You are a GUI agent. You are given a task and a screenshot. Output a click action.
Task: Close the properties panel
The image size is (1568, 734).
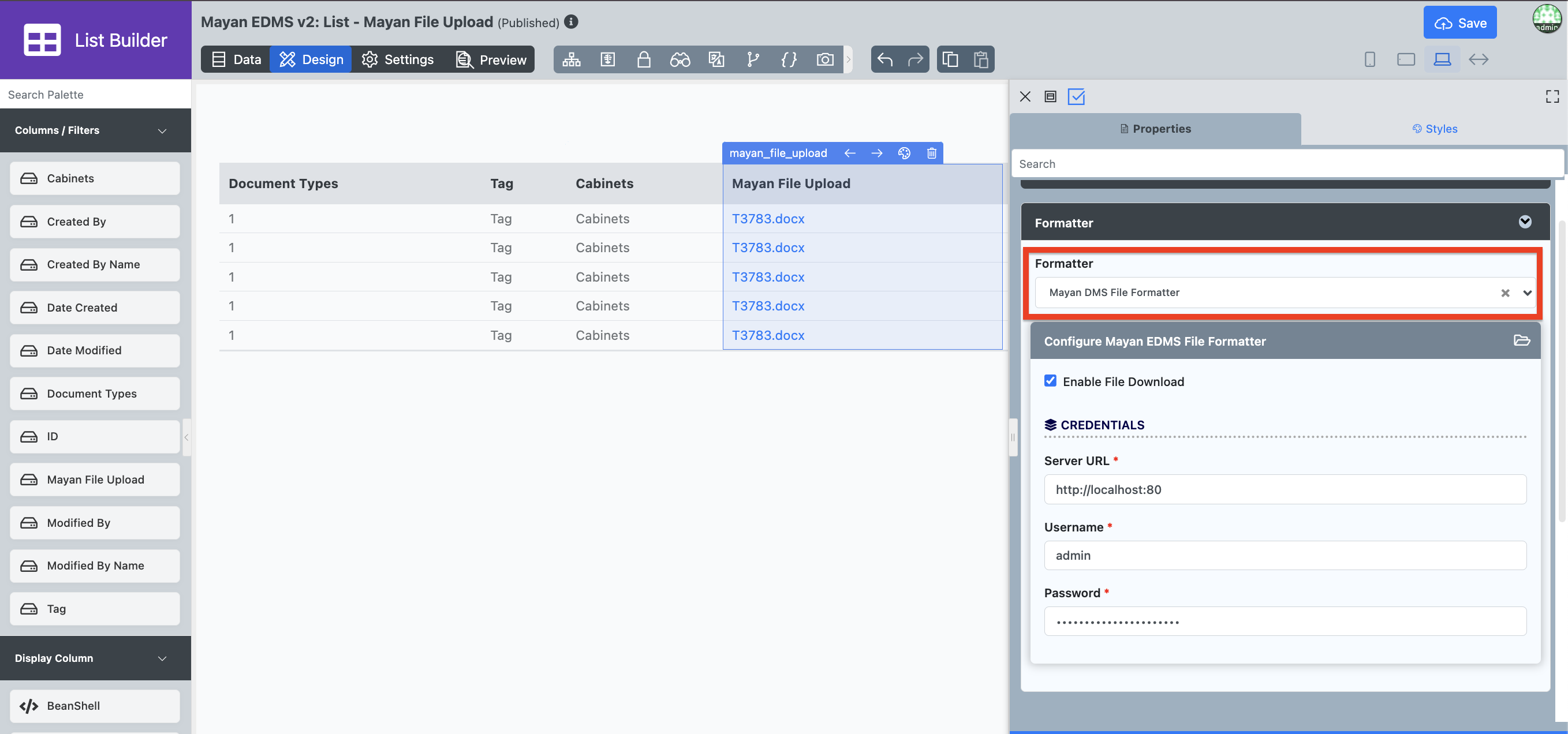point(1025,97)
